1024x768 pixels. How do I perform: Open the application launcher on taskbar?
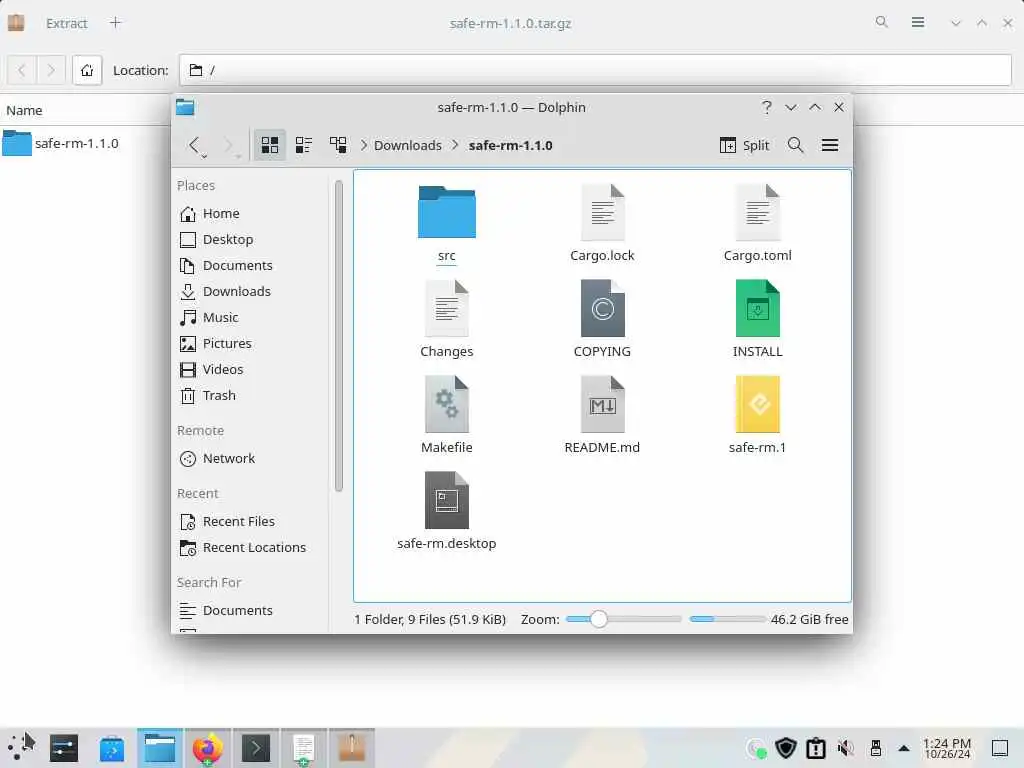coord(21,747)
